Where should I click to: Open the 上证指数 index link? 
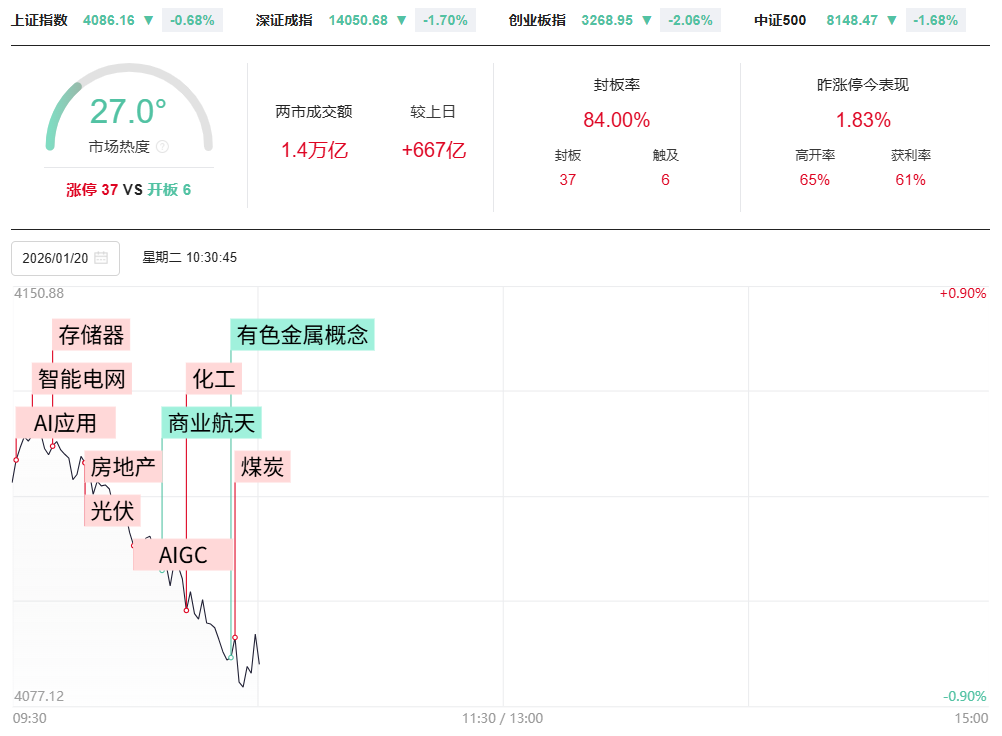40,20
